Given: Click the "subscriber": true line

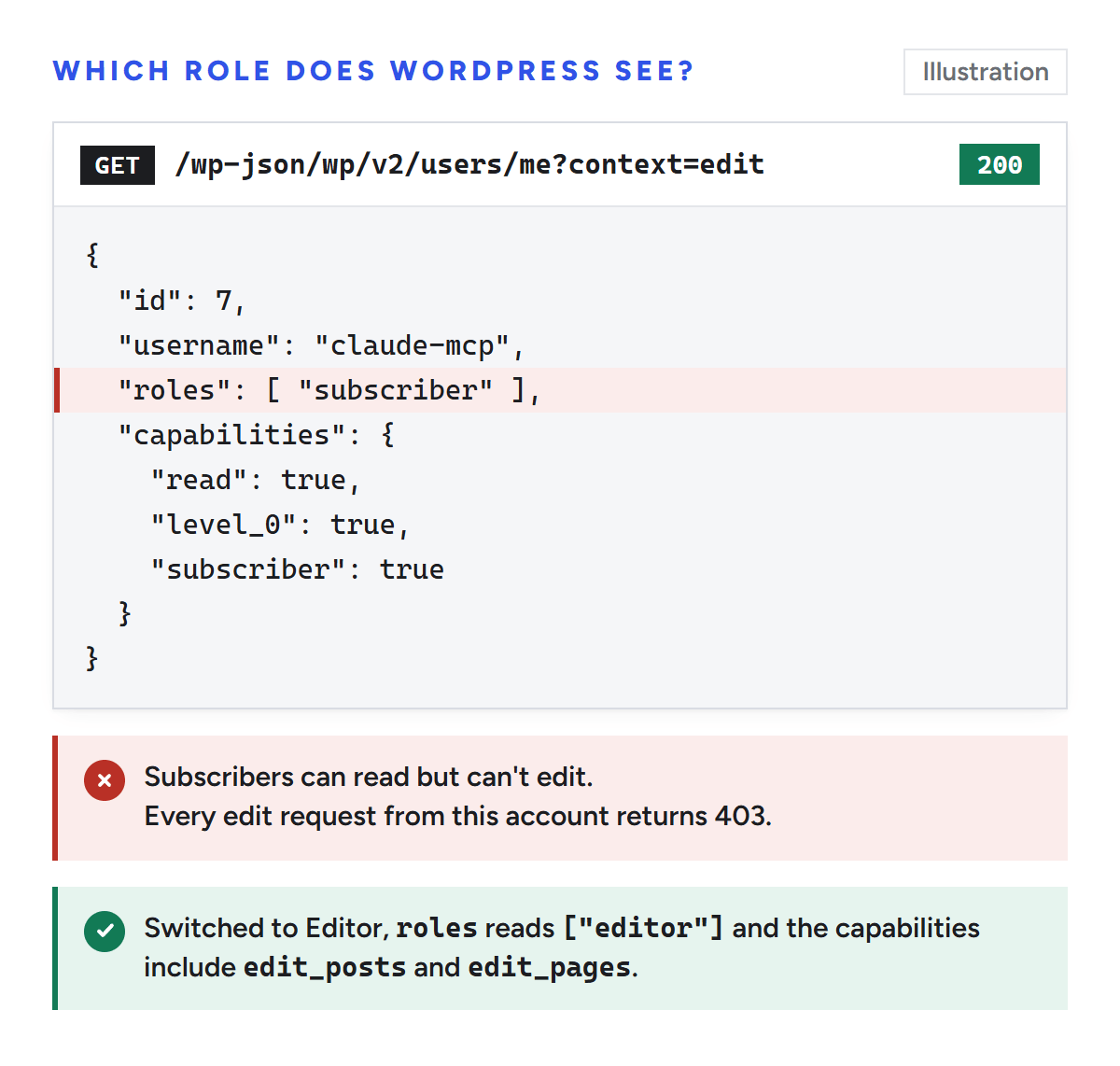Looking at the screenshot, I should pyautogui.click(x=298, y=569).
